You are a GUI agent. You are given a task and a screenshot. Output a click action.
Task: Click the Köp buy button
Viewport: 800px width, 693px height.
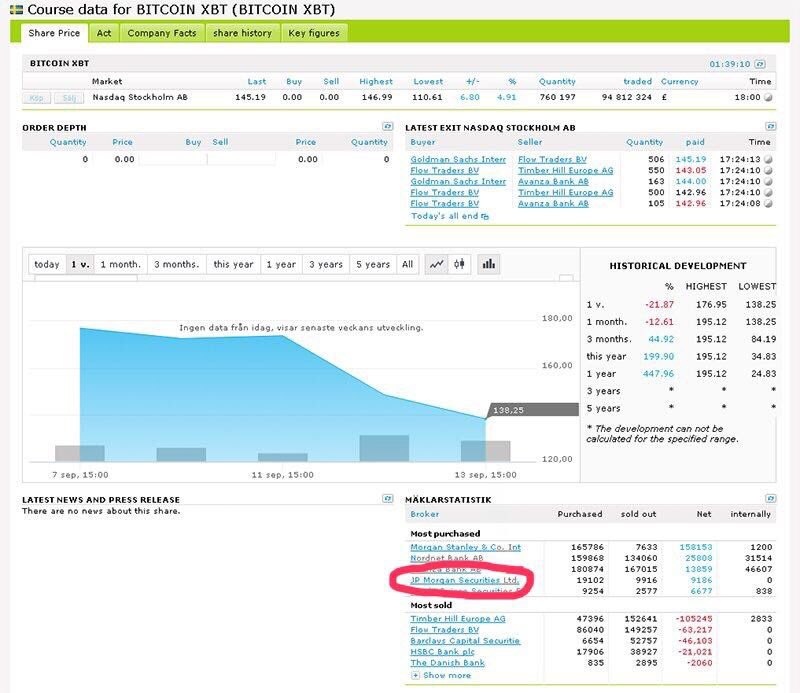38,97
